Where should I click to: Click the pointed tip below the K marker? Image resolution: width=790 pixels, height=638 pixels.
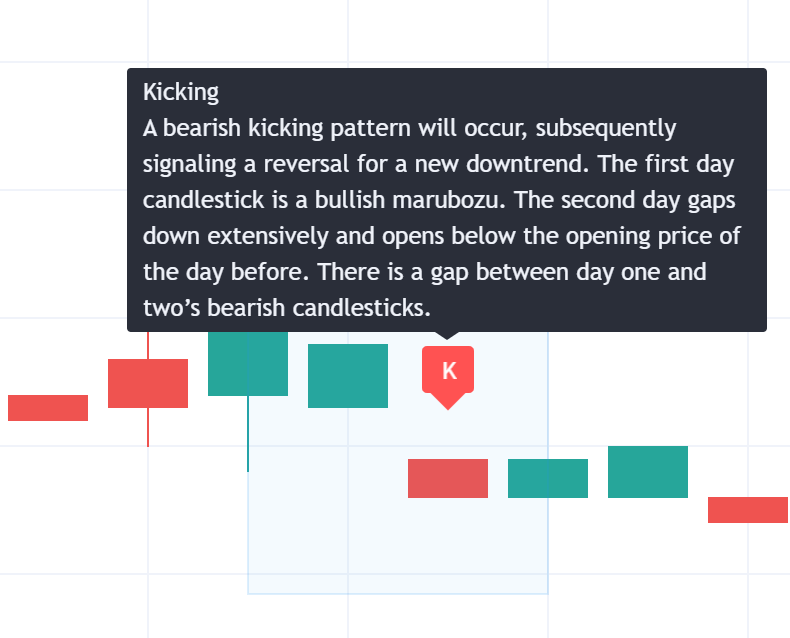448,403
